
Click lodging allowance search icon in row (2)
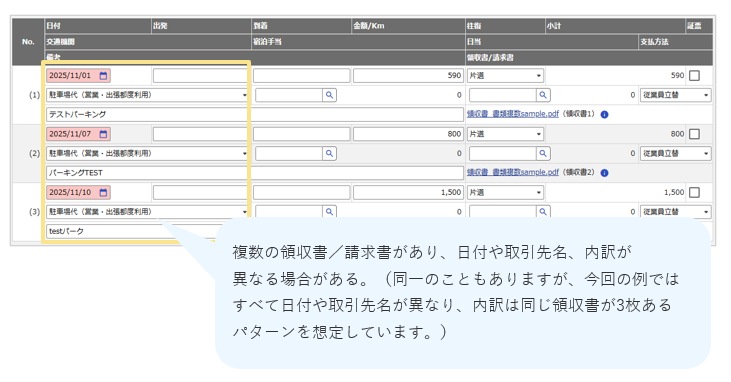point(329,153)
